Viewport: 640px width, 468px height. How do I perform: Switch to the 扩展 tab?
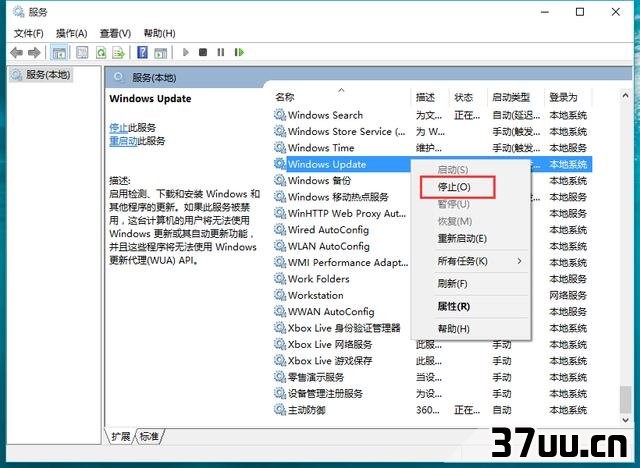tap(120, 436)
